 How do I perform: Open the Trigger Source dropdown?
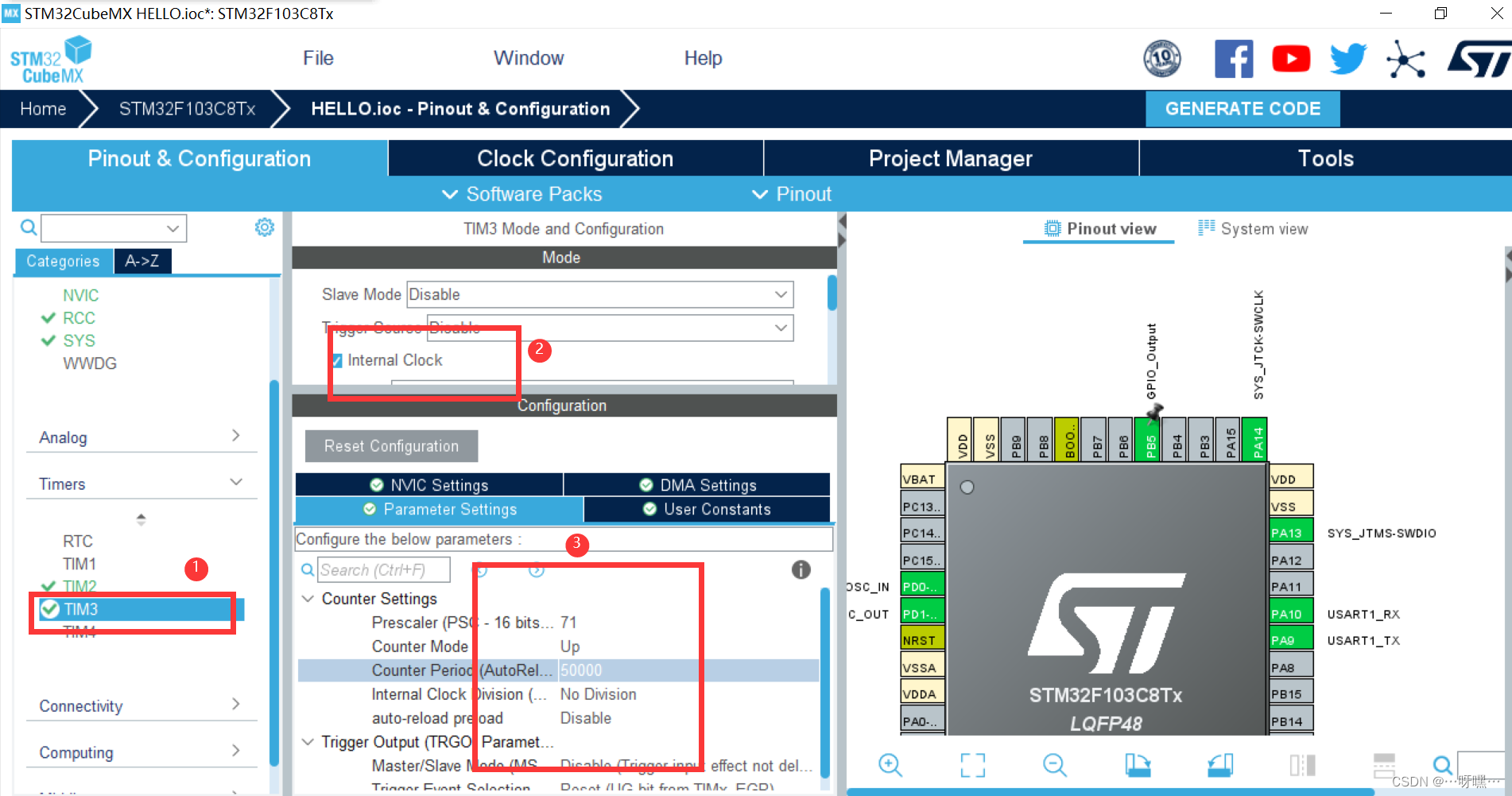tap(780, 328)
